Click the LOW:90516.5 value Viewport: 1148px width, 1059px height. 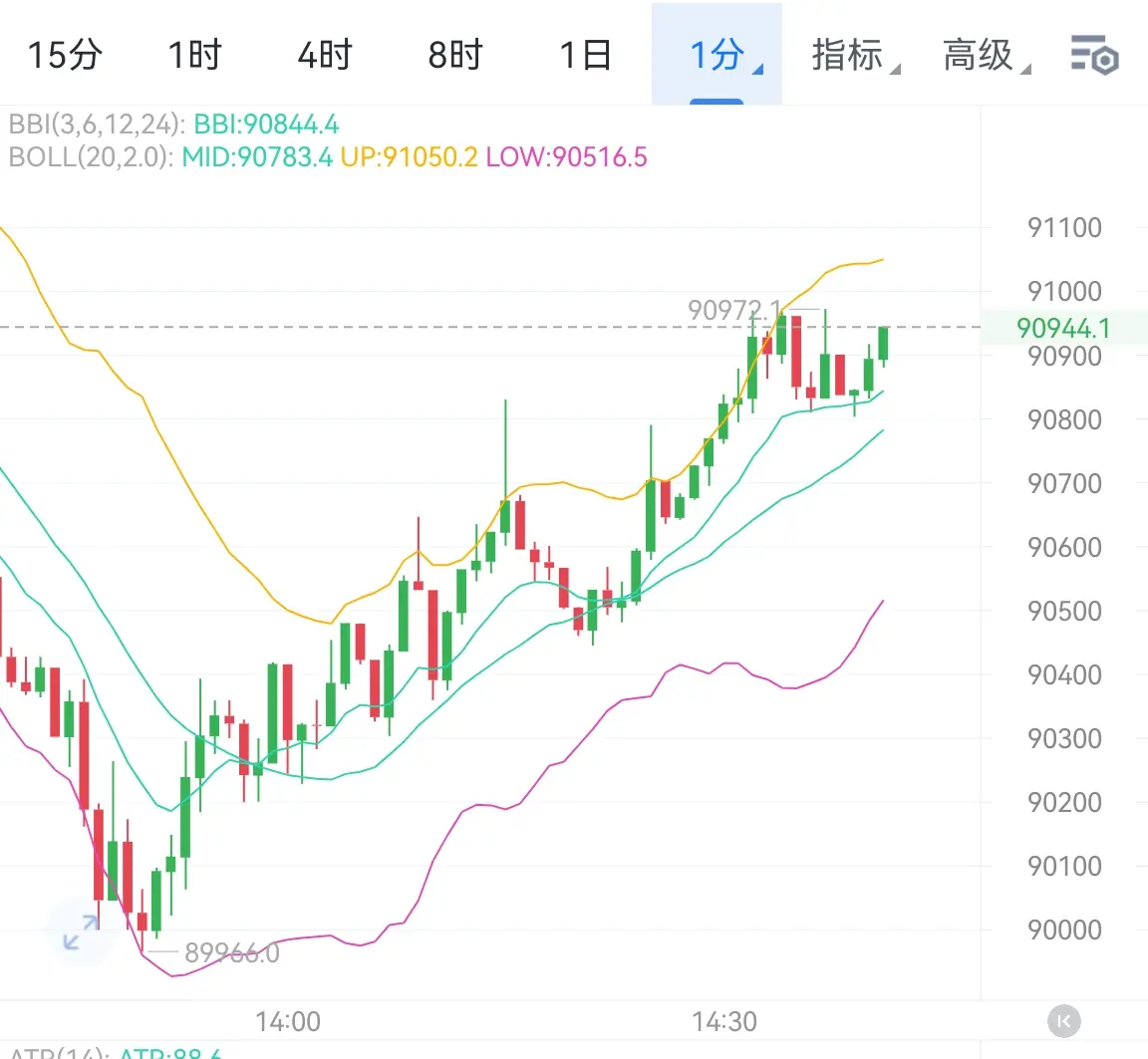point(567,157)
